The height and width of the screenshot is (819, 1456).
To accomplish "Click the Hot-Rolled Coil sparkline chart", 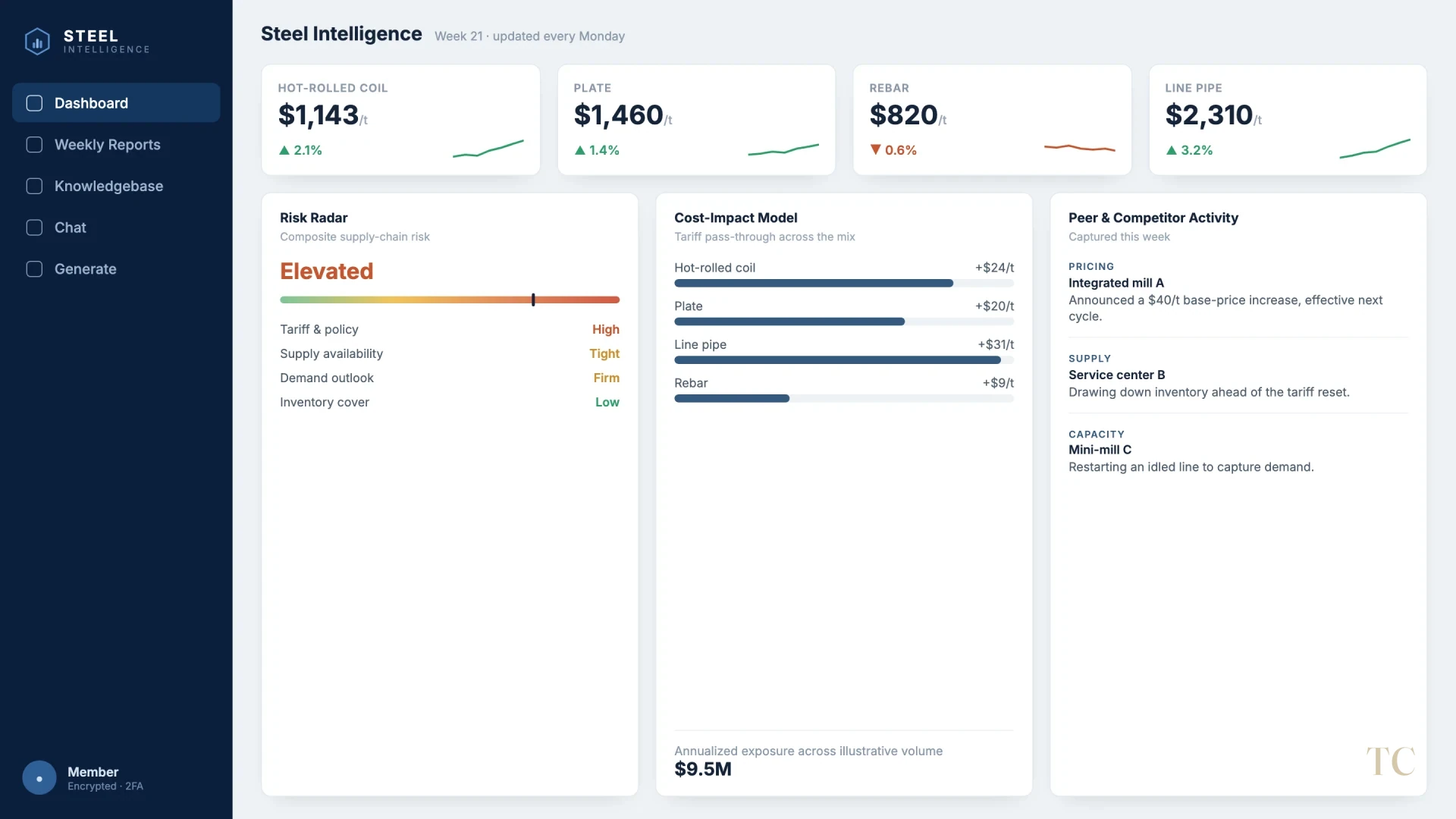I will (x=488, y=149).
